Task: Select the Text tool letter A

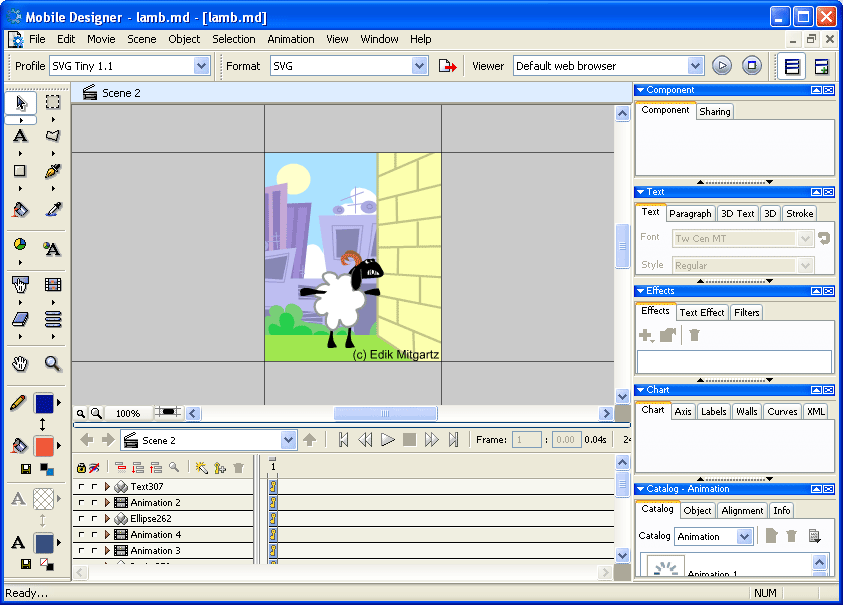Action: click(x=20, y=136)
